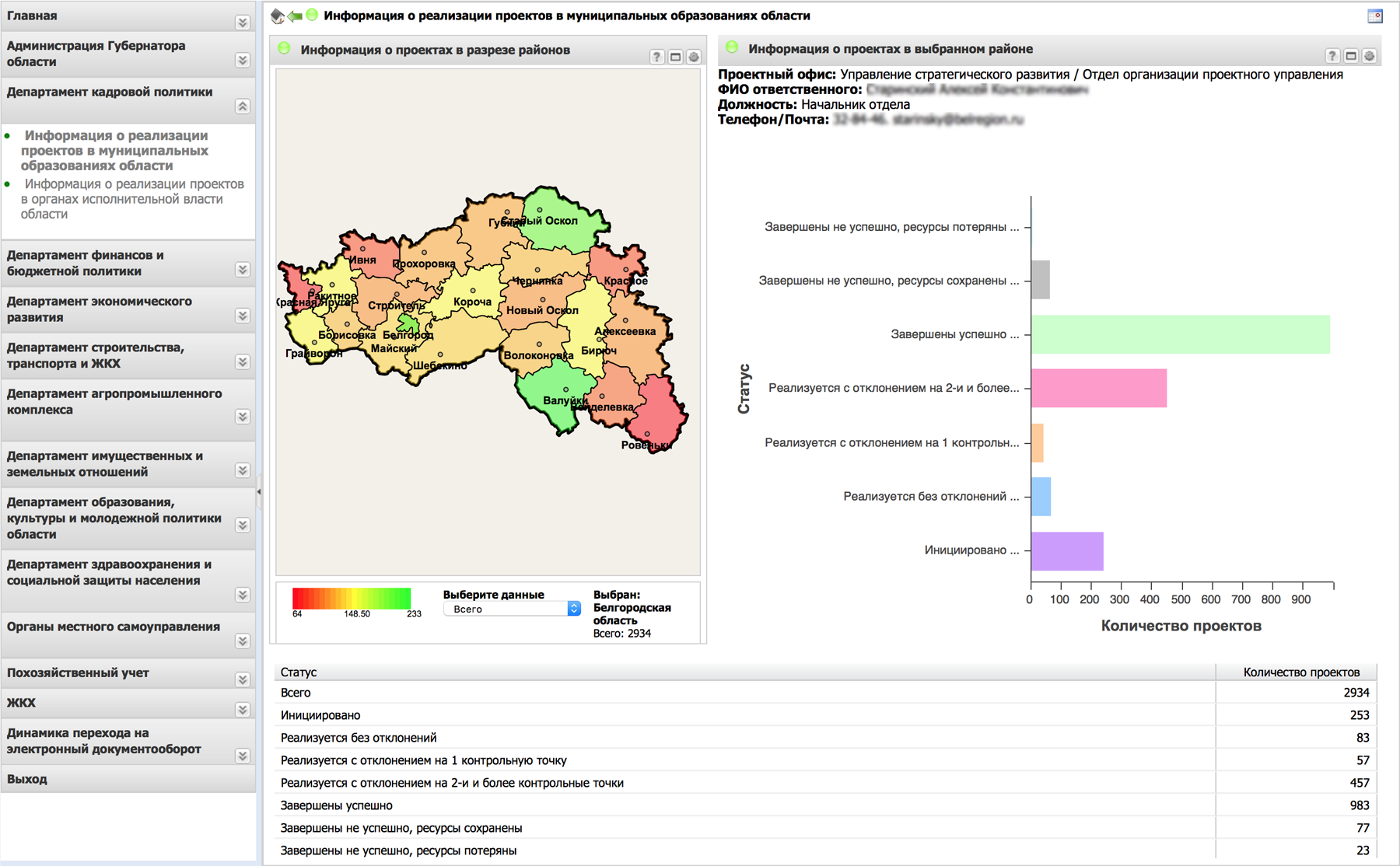Click the 'Количество проектов' column header
Screen dimensions: 1400x866
1300,672
